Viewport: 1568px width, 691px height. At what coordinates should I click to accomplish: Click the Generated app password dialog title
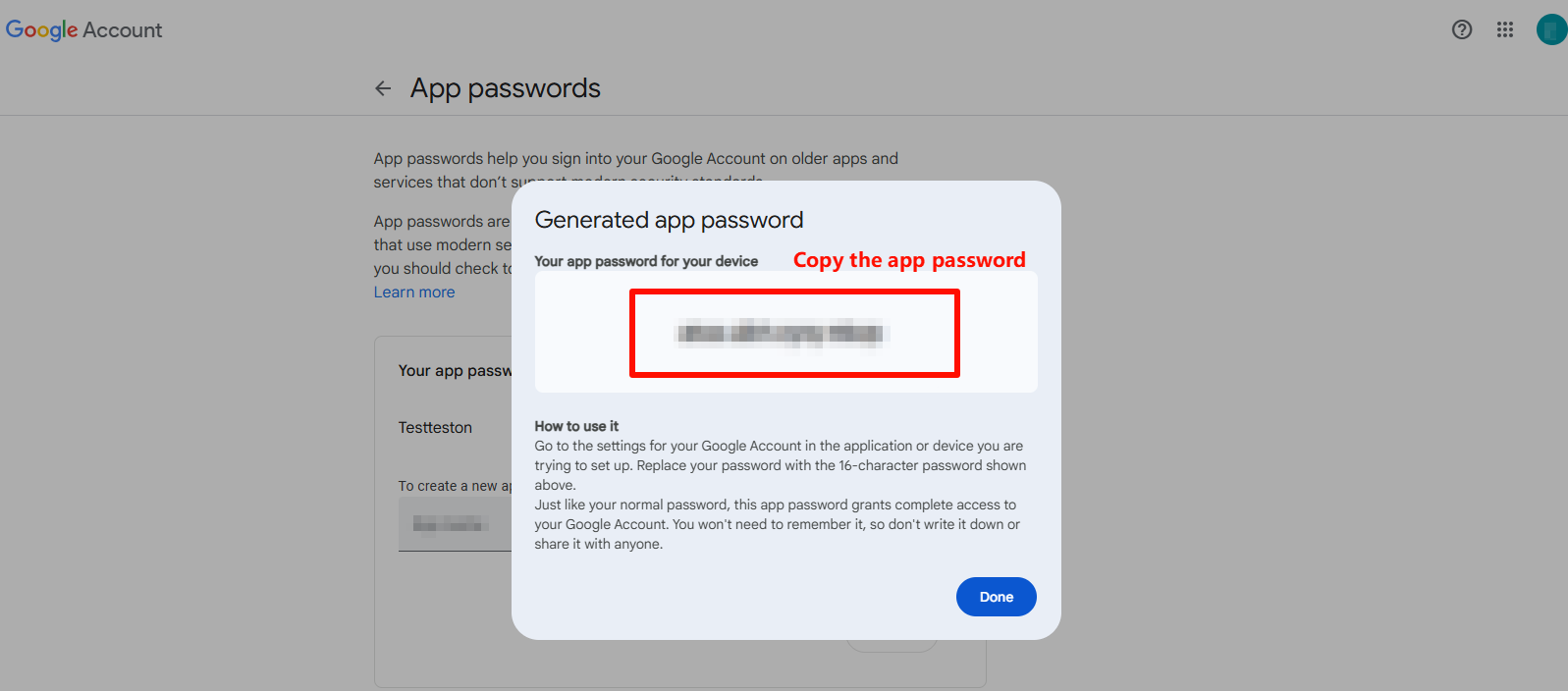[669, 220]
